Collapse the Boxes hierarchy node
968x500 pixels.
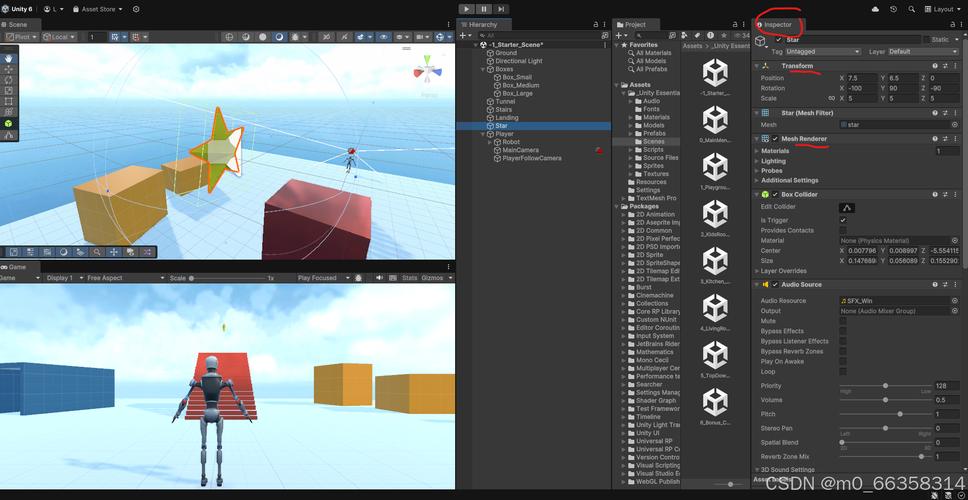pyautogui.click(x=484, y=69)
